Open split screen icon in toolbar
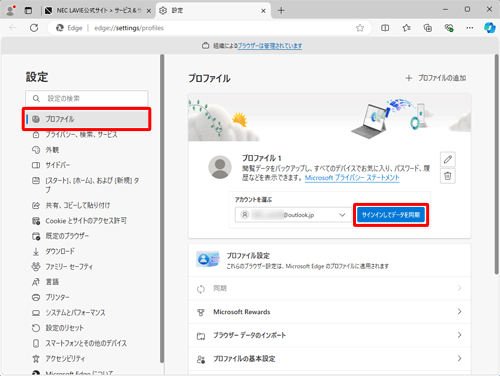The height and width of the screenshot is (376, 500). click(385, 28)
